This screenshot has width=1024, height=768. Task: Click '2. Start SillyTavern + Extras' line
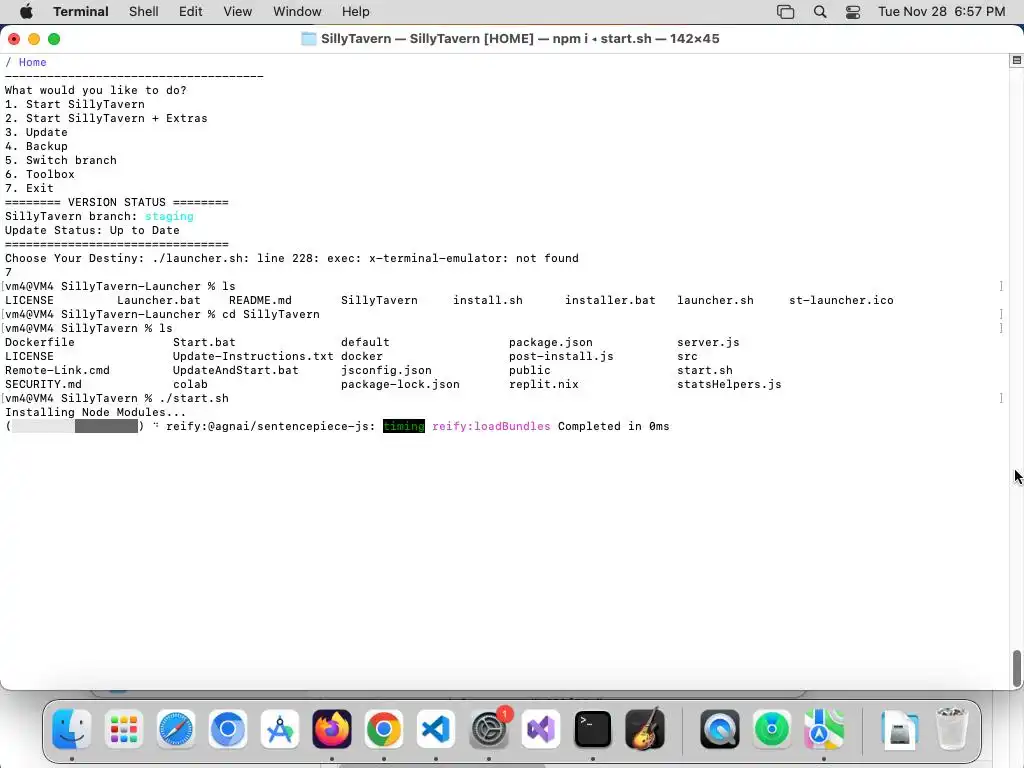(106, 118)
